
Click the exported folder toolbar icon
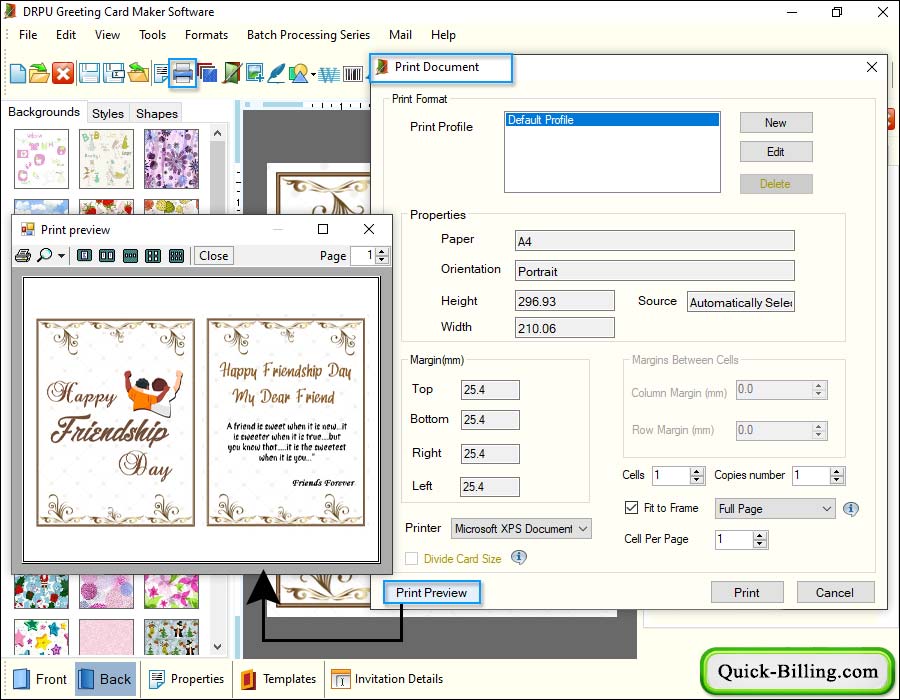click(x=138, y=73)
